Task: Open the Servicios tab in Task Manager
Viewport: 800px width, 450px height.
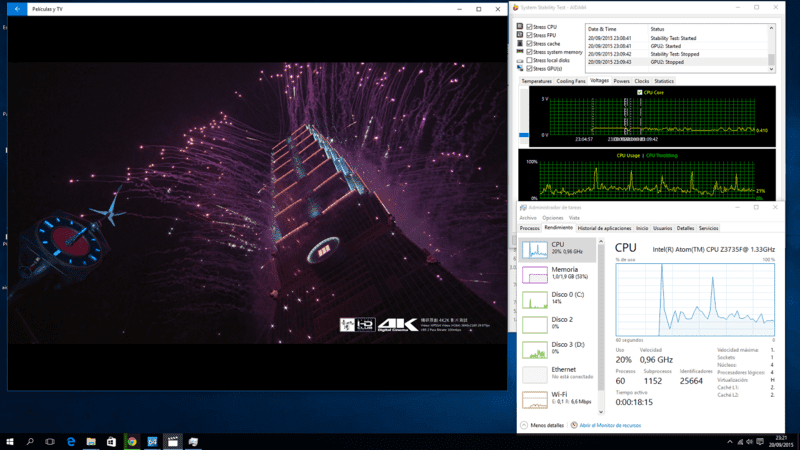Action: coord(708,229)
